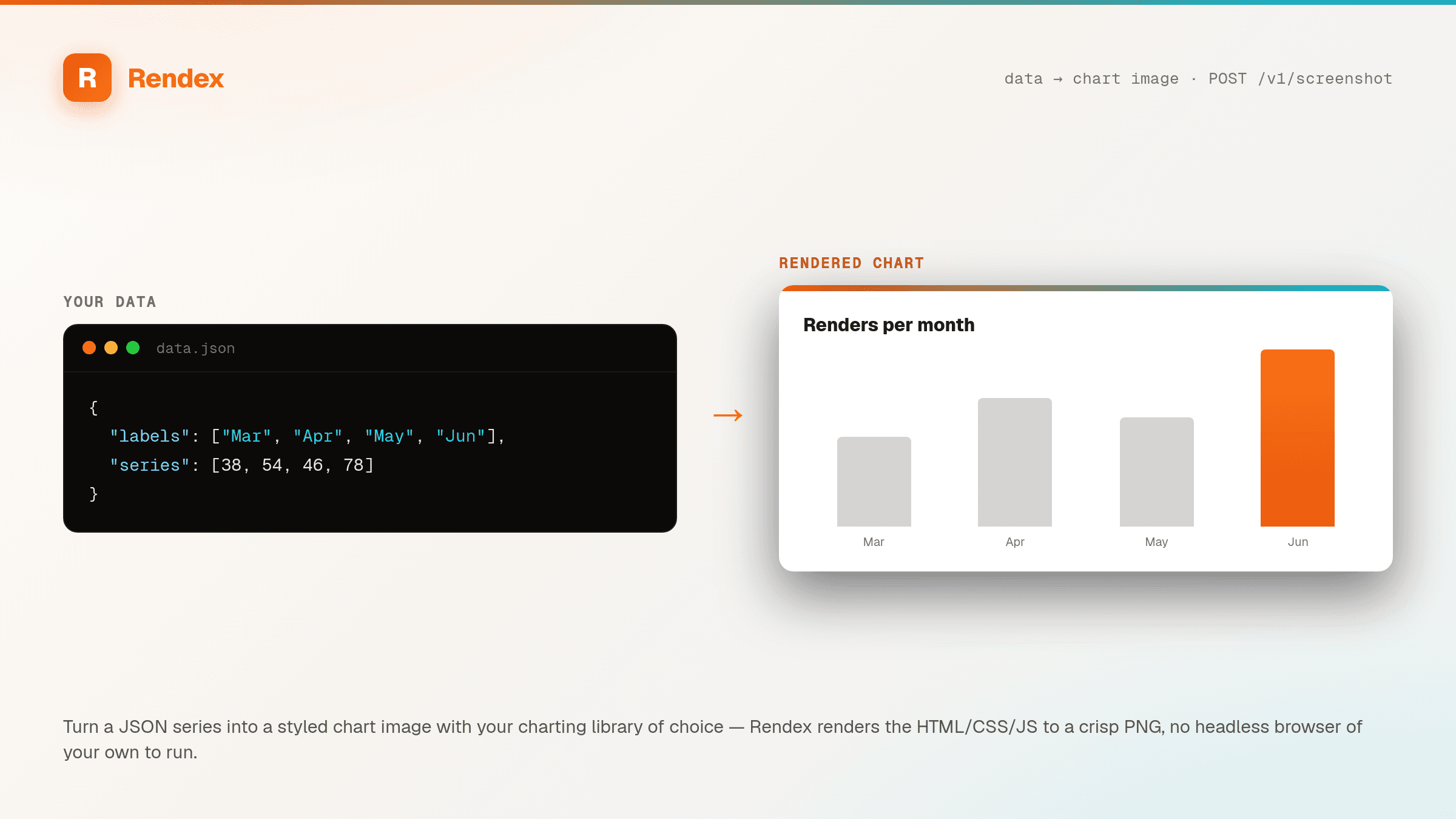Screen dimensions: 1456x819
Task: Click the POST /v1/screenshot text
Action: [1300, 79]
